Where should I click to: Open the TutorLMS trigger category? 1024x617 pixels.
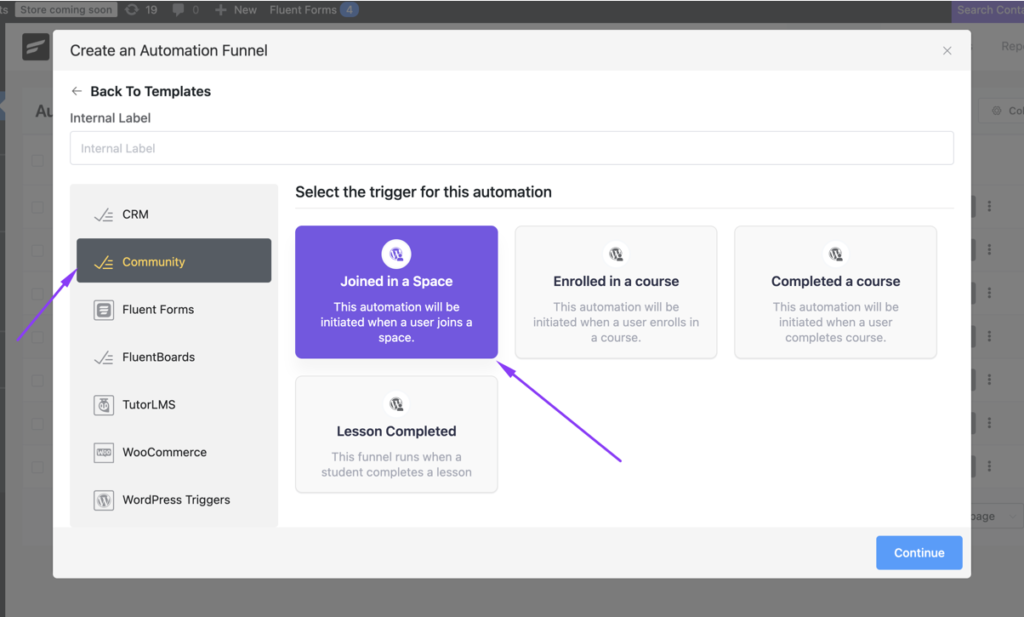(174, 405)
